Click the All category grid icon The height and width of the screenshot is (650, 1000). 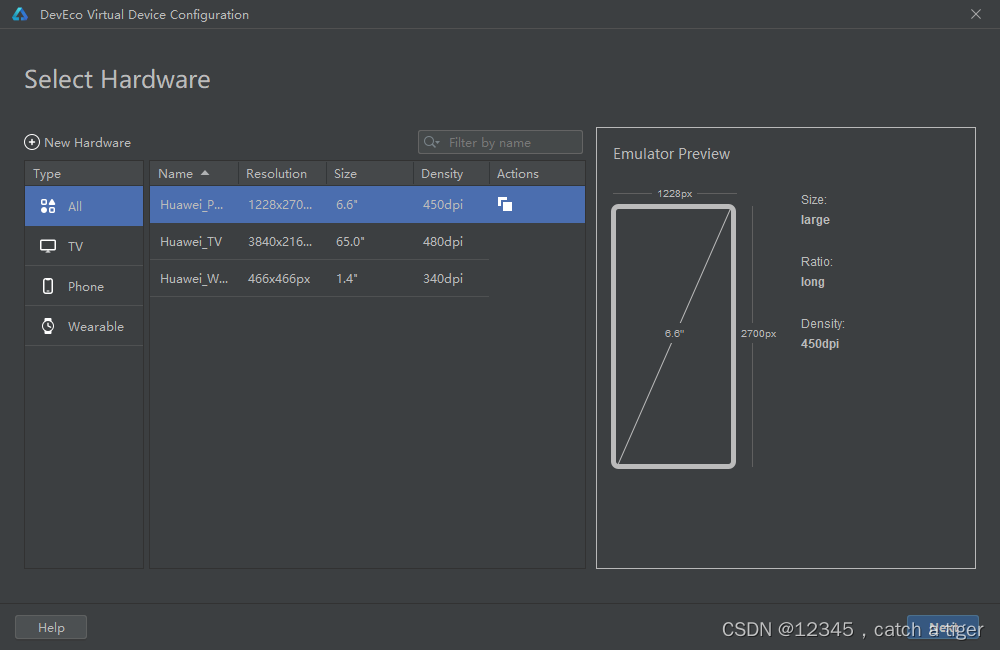(48, 206)
